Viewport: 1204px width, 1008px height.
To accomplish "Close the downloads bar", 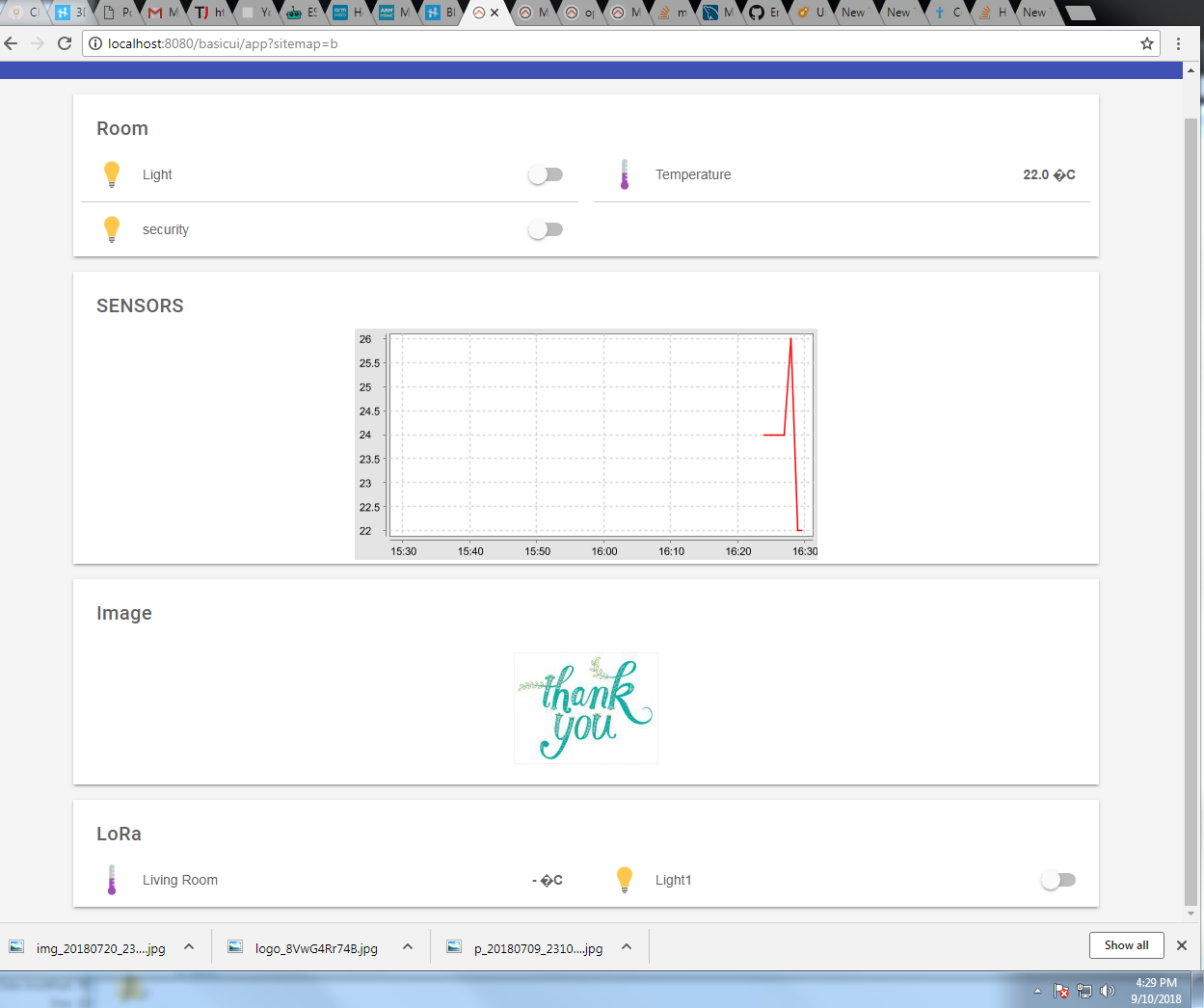I will pyautogui.click(x=1182, y=945).
